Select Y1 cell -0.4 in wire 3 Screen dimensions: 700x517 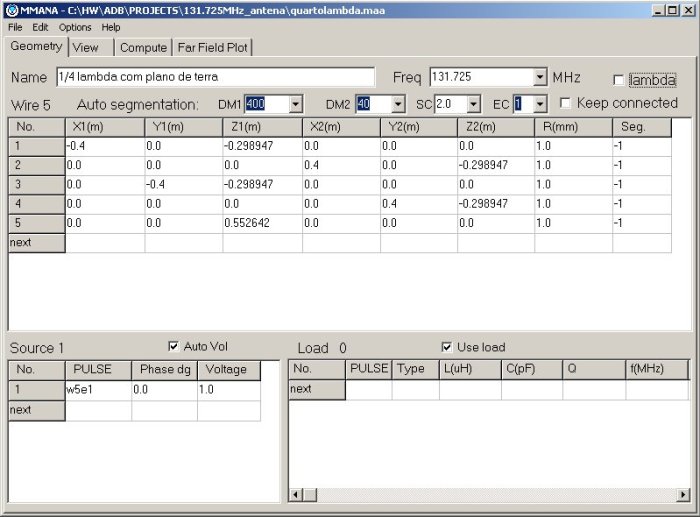pyautogui.click(x=183, y=185)
